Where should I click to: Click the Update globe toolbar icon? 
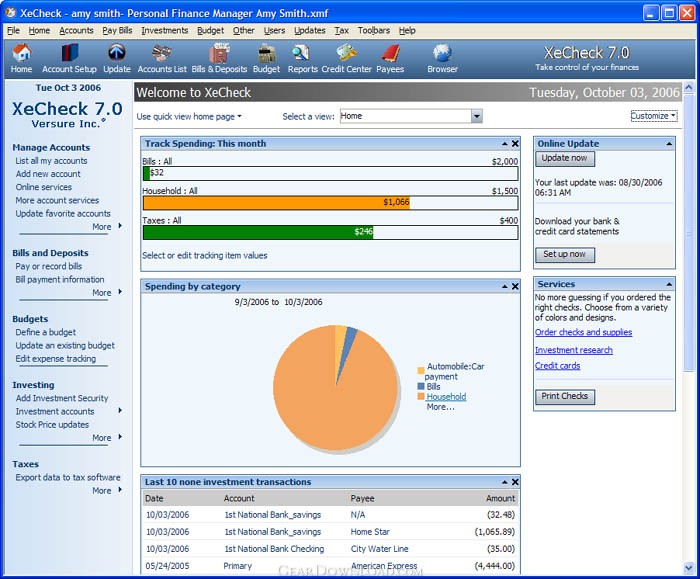point(117,58)
